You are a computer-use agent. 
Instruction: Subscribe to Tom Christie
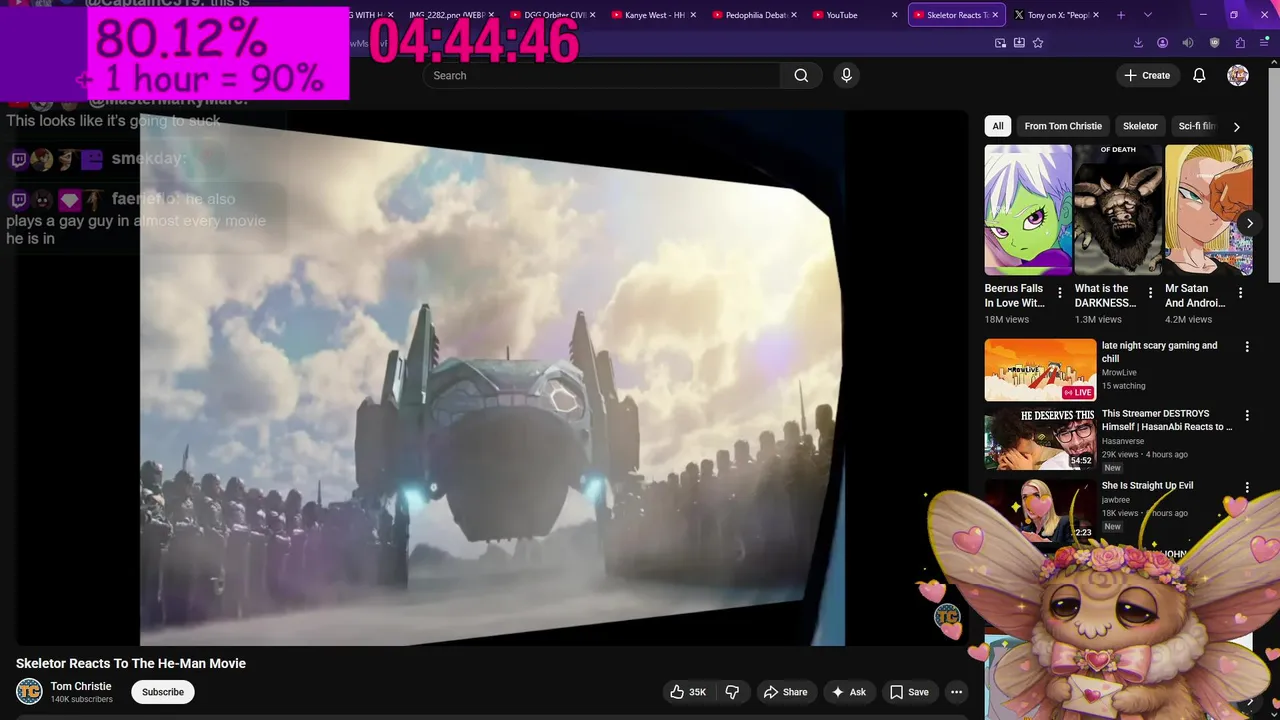click(163, 692)
